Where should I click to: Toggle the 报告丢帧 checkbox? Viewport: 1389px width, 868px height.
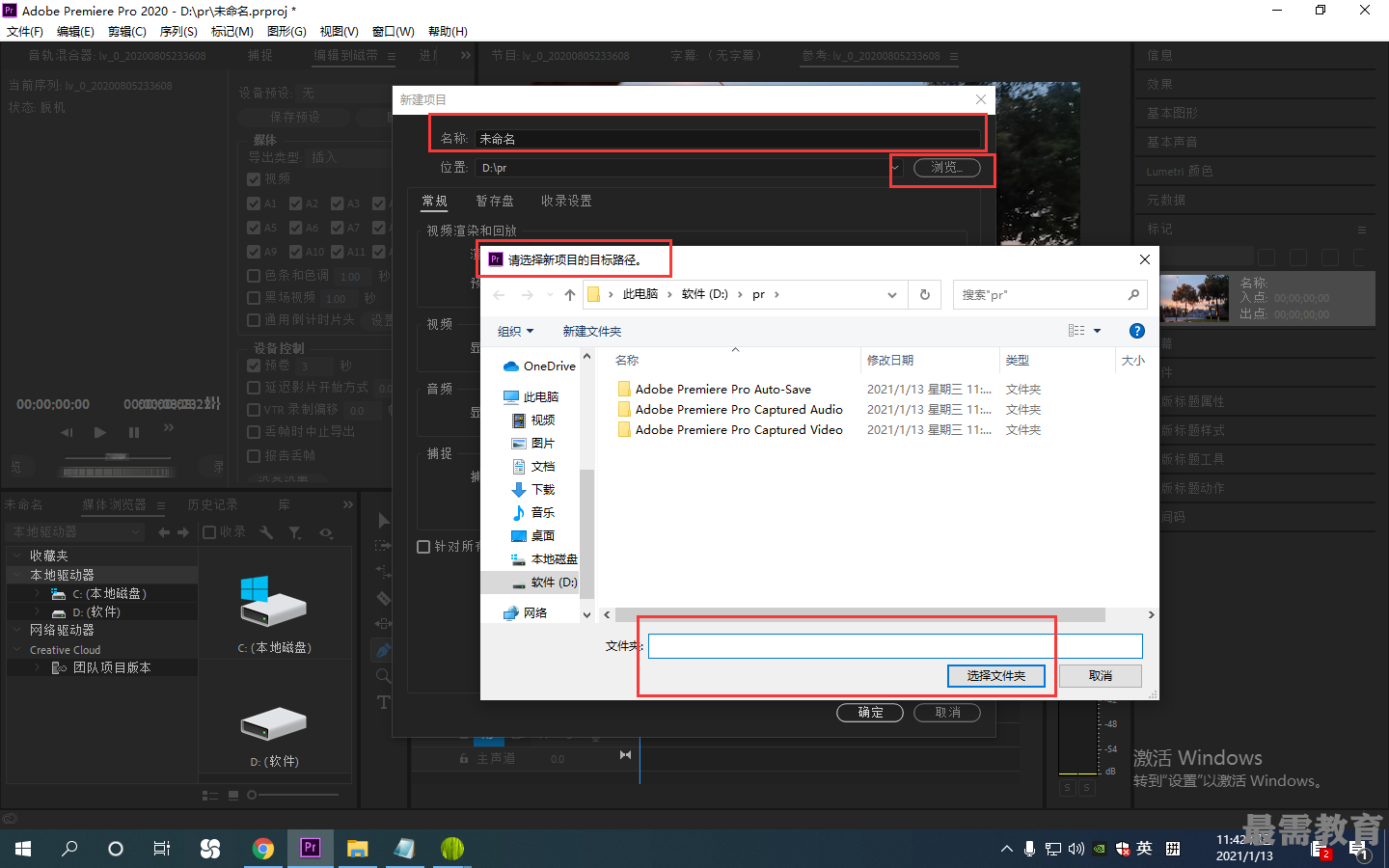[254, 456]
